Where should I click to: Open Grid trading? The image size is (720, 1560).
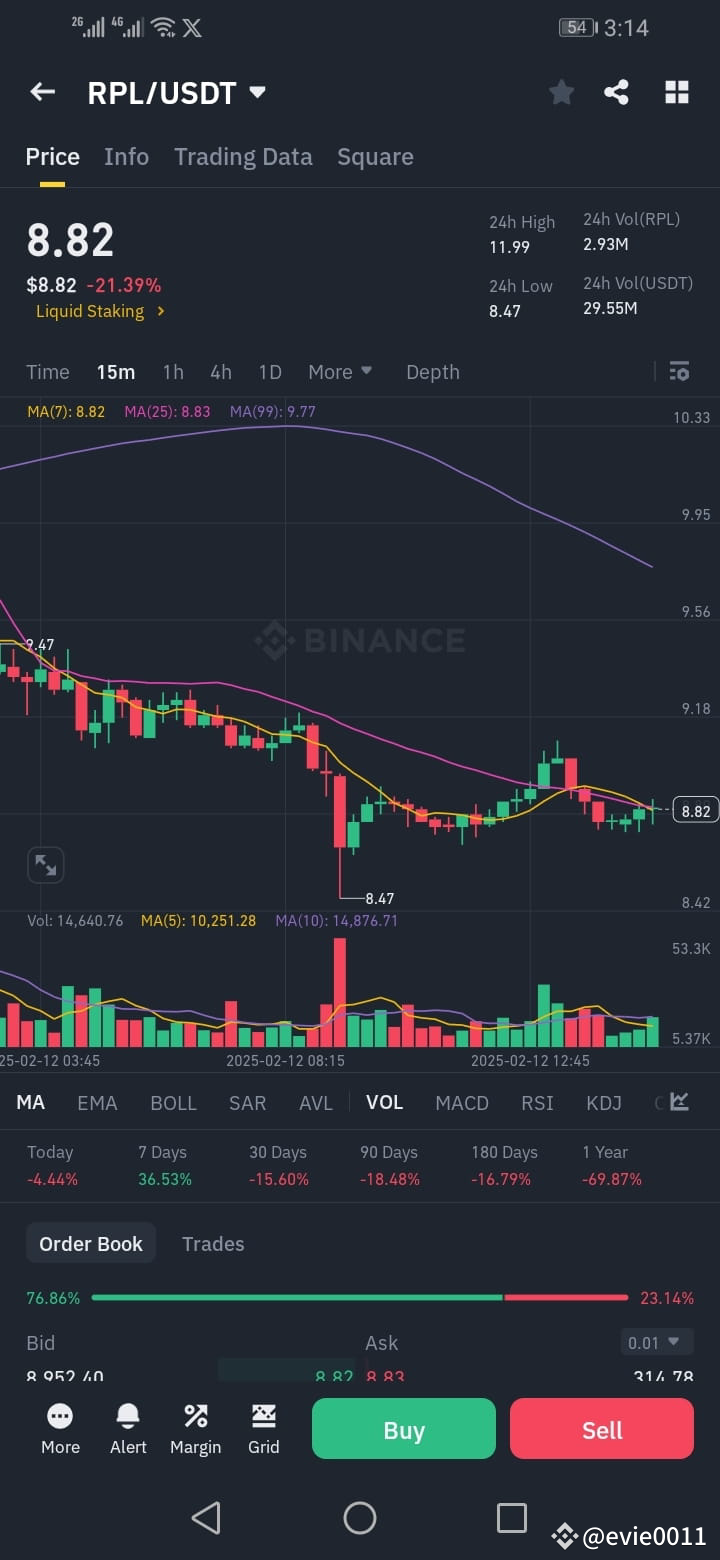click(263, 1428)
